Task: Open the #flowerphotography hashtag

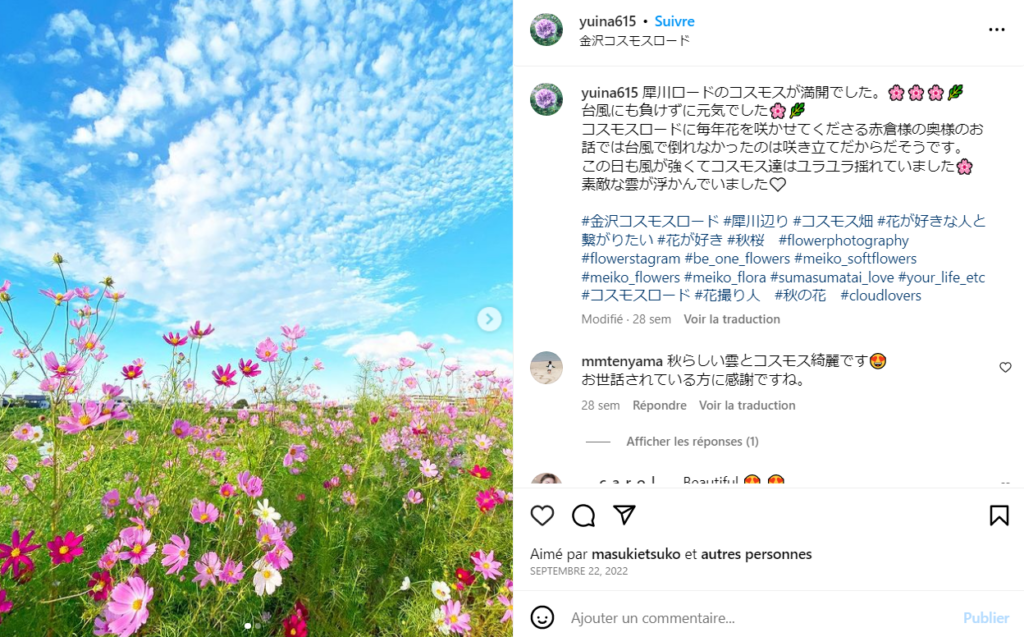Action: (x=843, y=240)
